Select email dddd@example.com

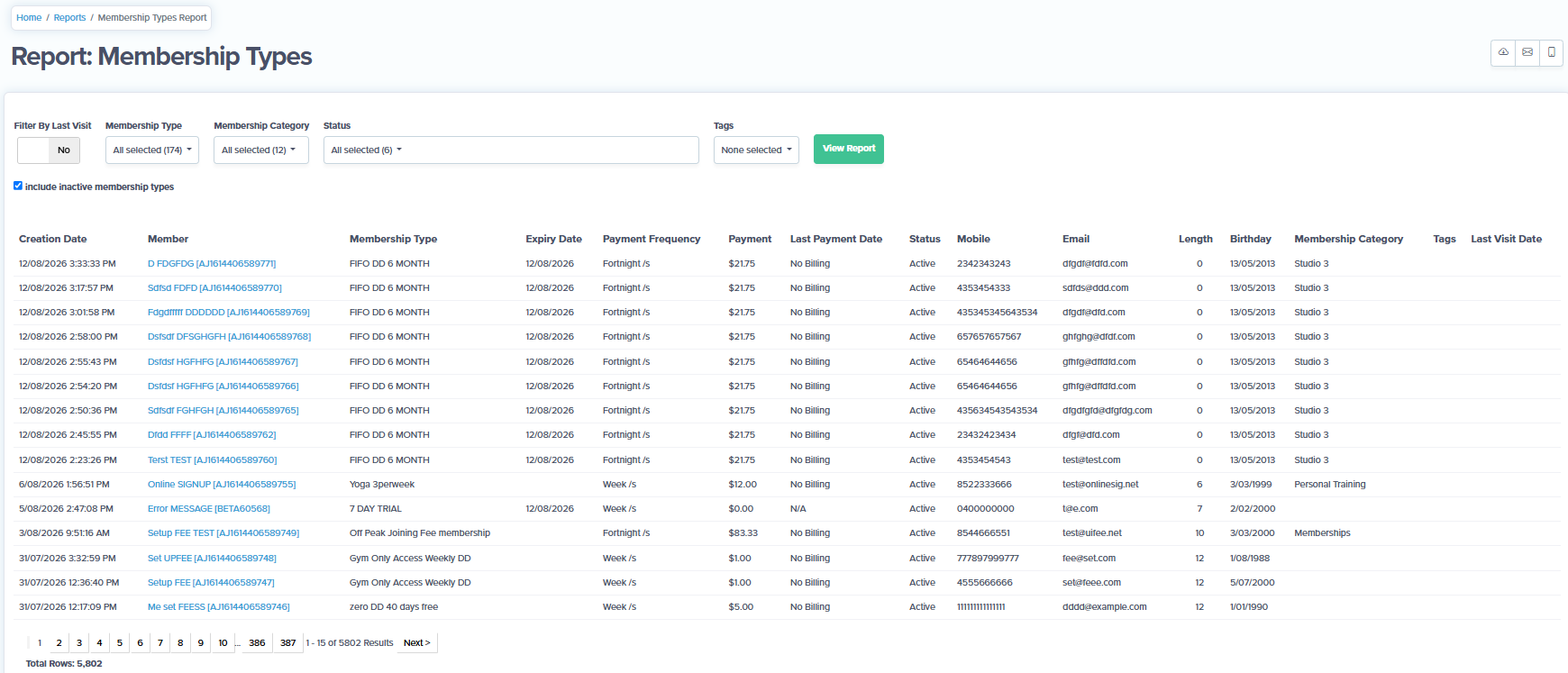coord(1105,607)
